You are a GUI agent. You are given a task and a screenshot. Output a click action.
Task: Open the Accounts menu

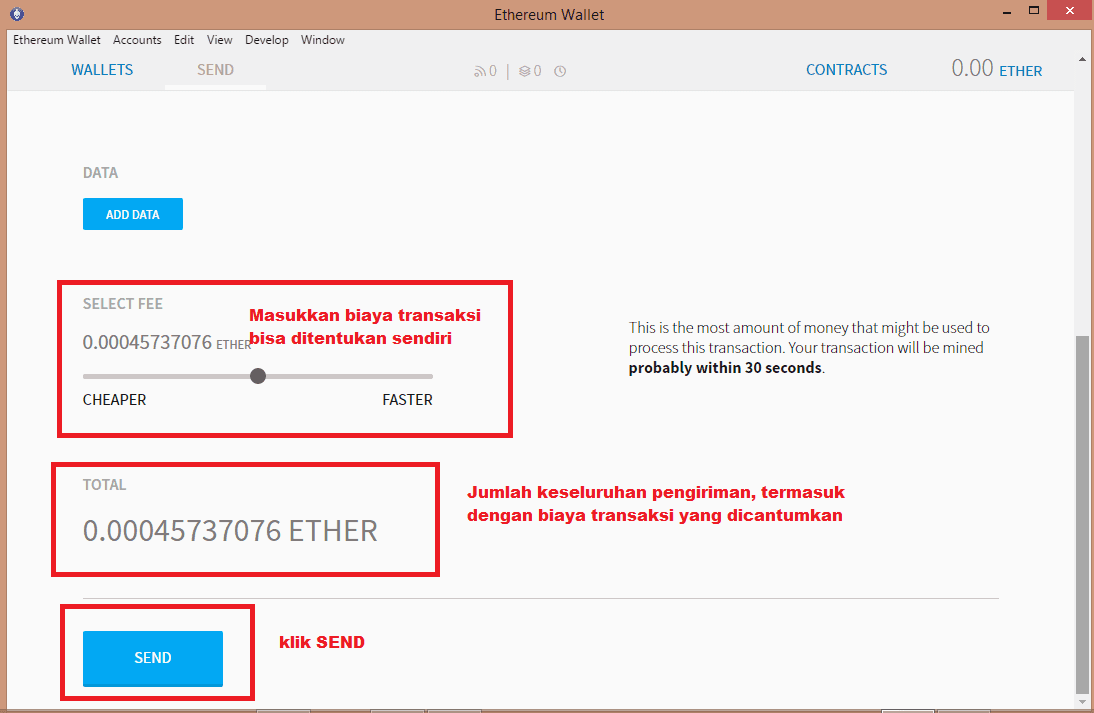tap(137, 40)
